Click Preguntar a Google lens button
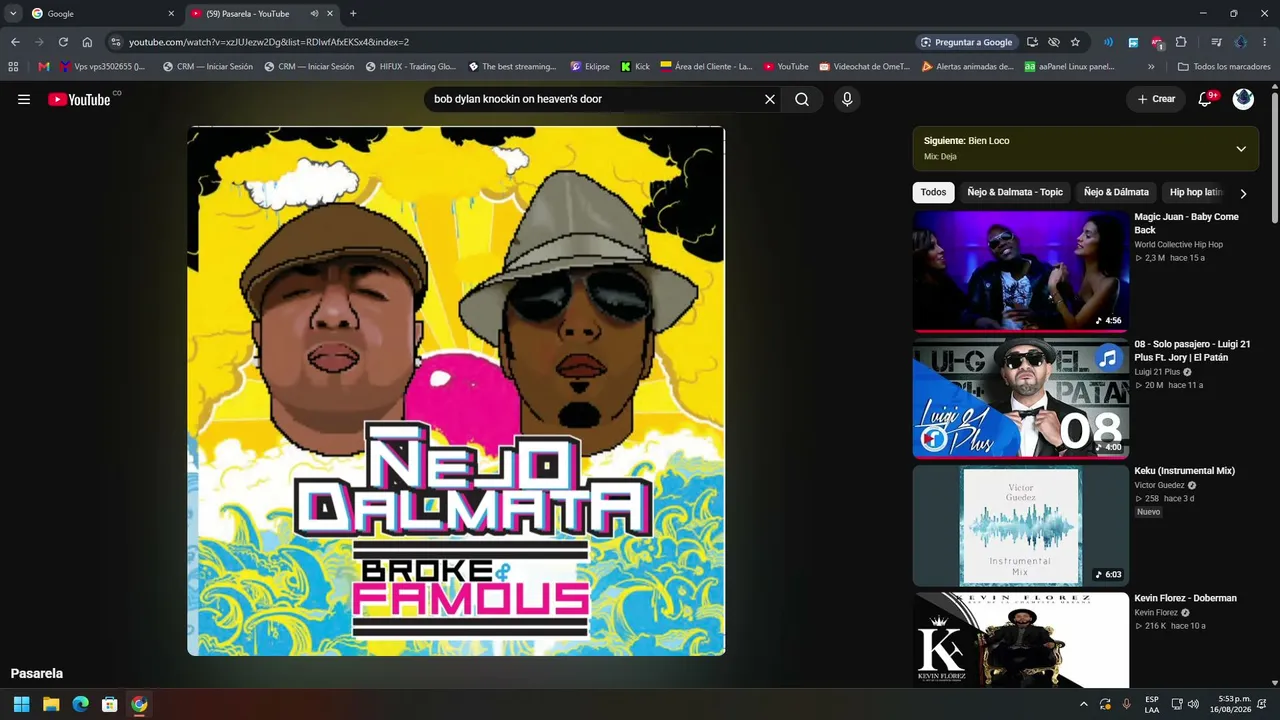1280x720 pixels. click(x=966, y=42)
